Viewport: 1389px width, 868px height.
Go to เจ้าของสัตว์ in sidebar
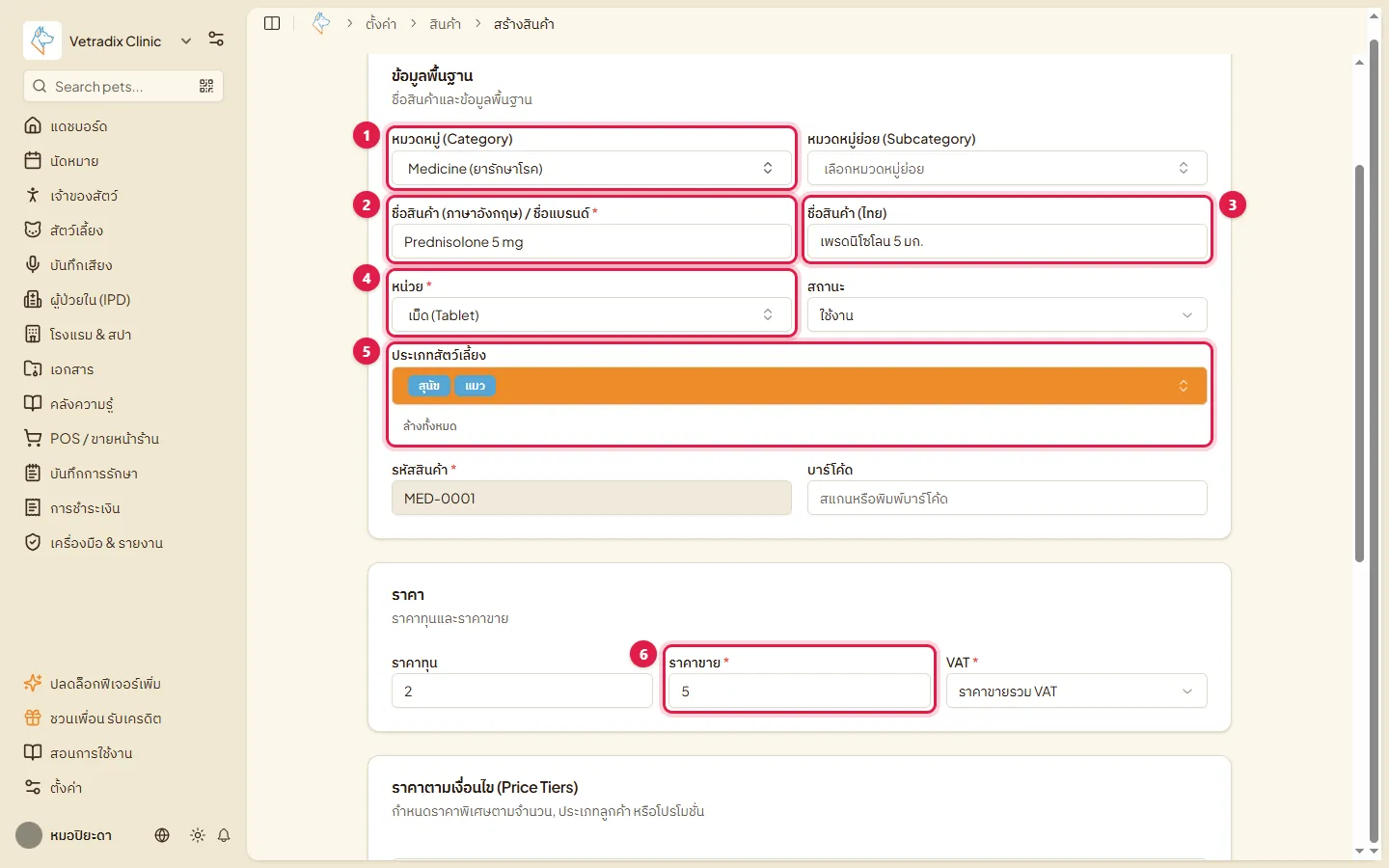pos(84,196)
